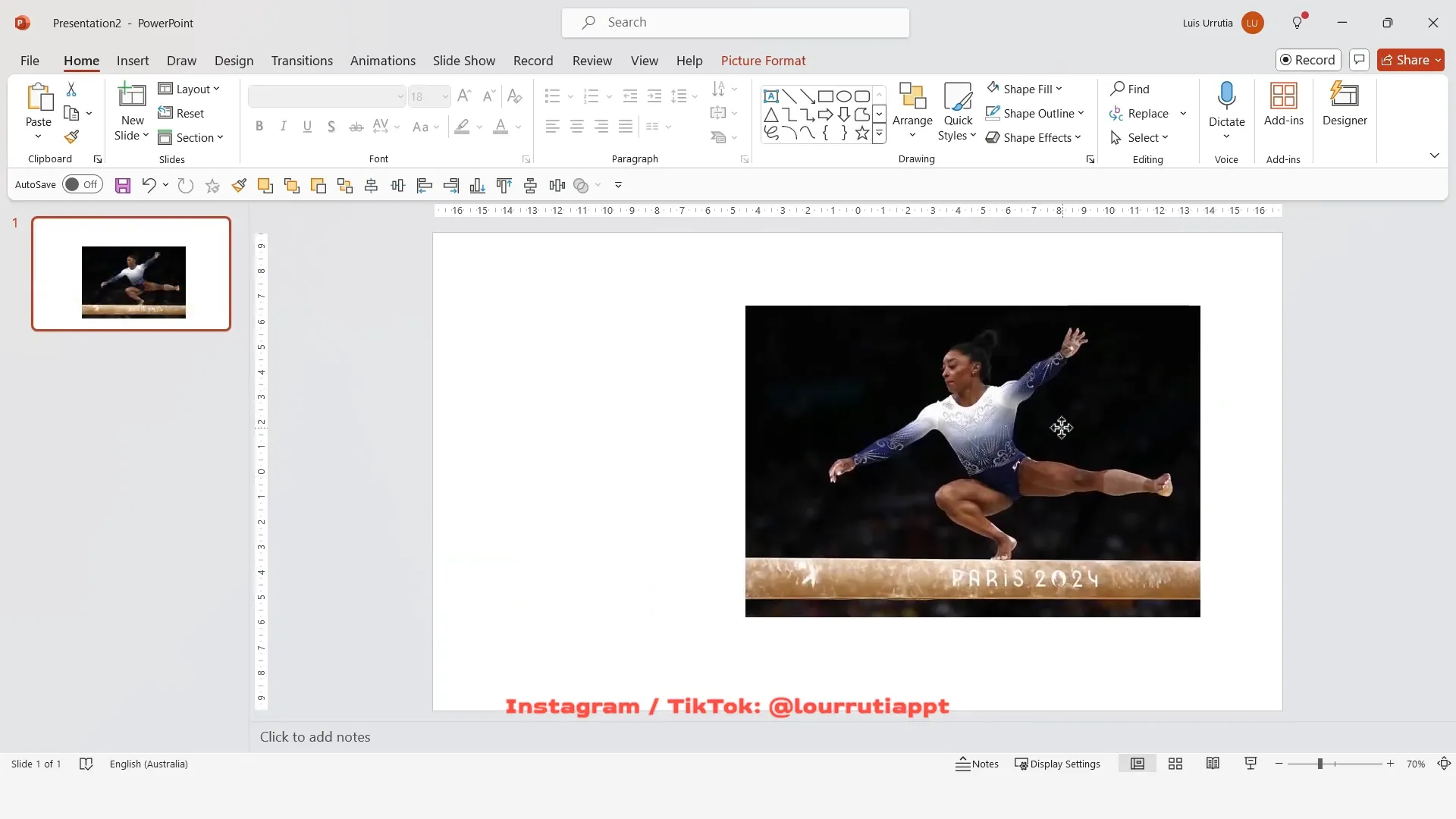Open the Comments pane icon
This screenshot has height=819, width=1456.
1359,60
